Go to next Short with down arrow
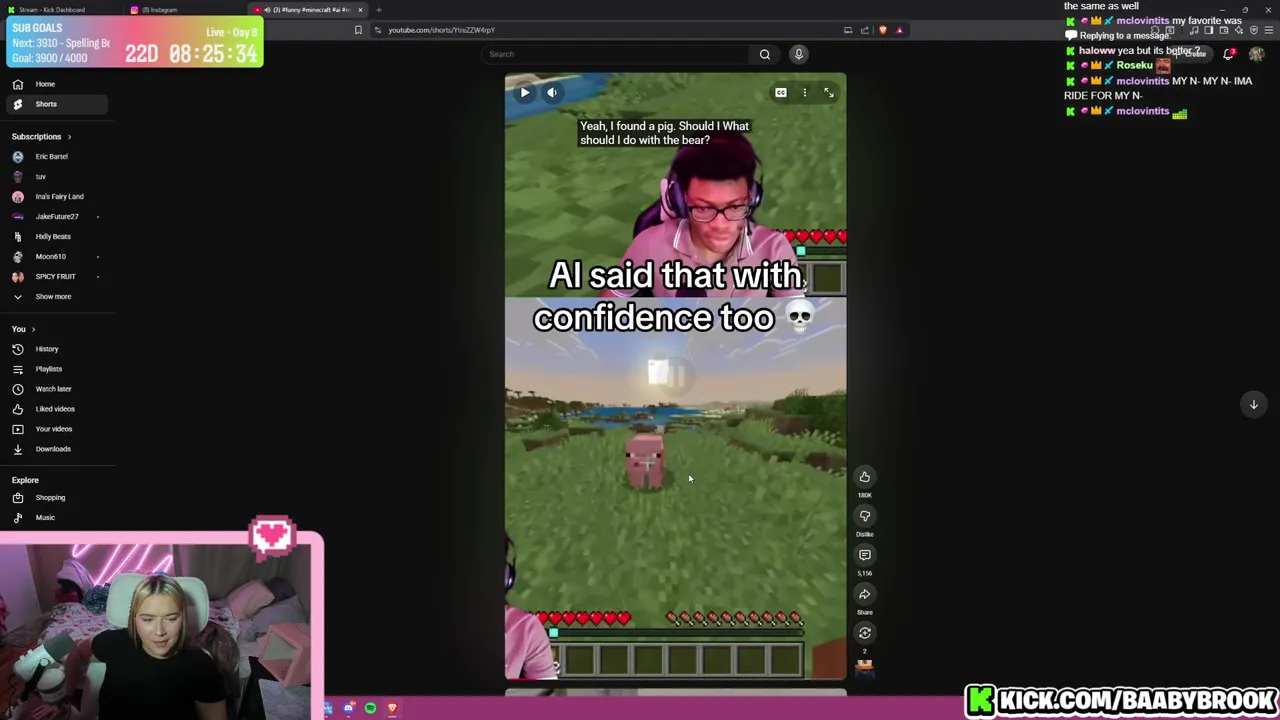Screen dimensions: 1280x720 [1253, 404]
